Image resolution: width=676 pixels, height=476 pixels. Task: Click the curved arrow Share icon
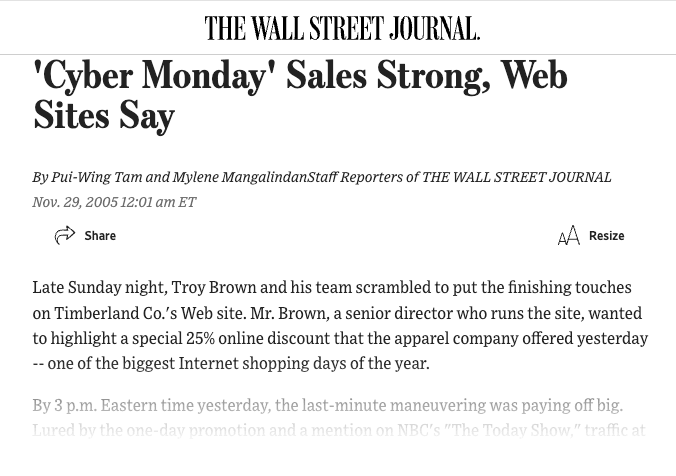coord(65,235)
